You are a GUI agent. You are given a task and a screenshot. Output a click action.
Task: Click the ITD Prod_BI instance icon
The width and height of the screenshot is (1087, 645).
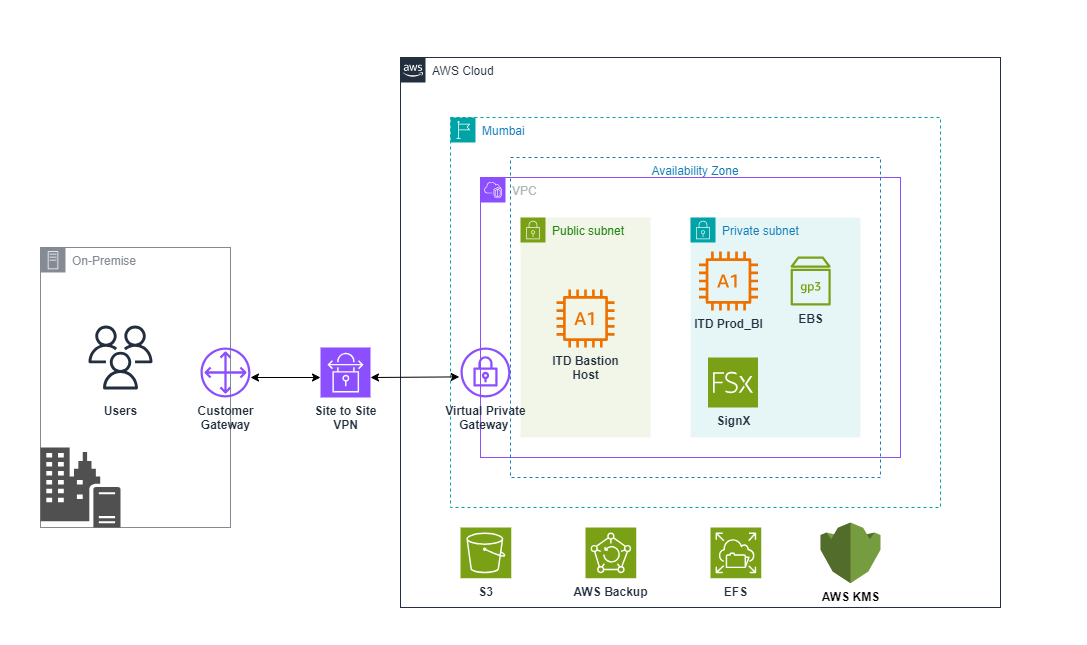tap(728, 281)
